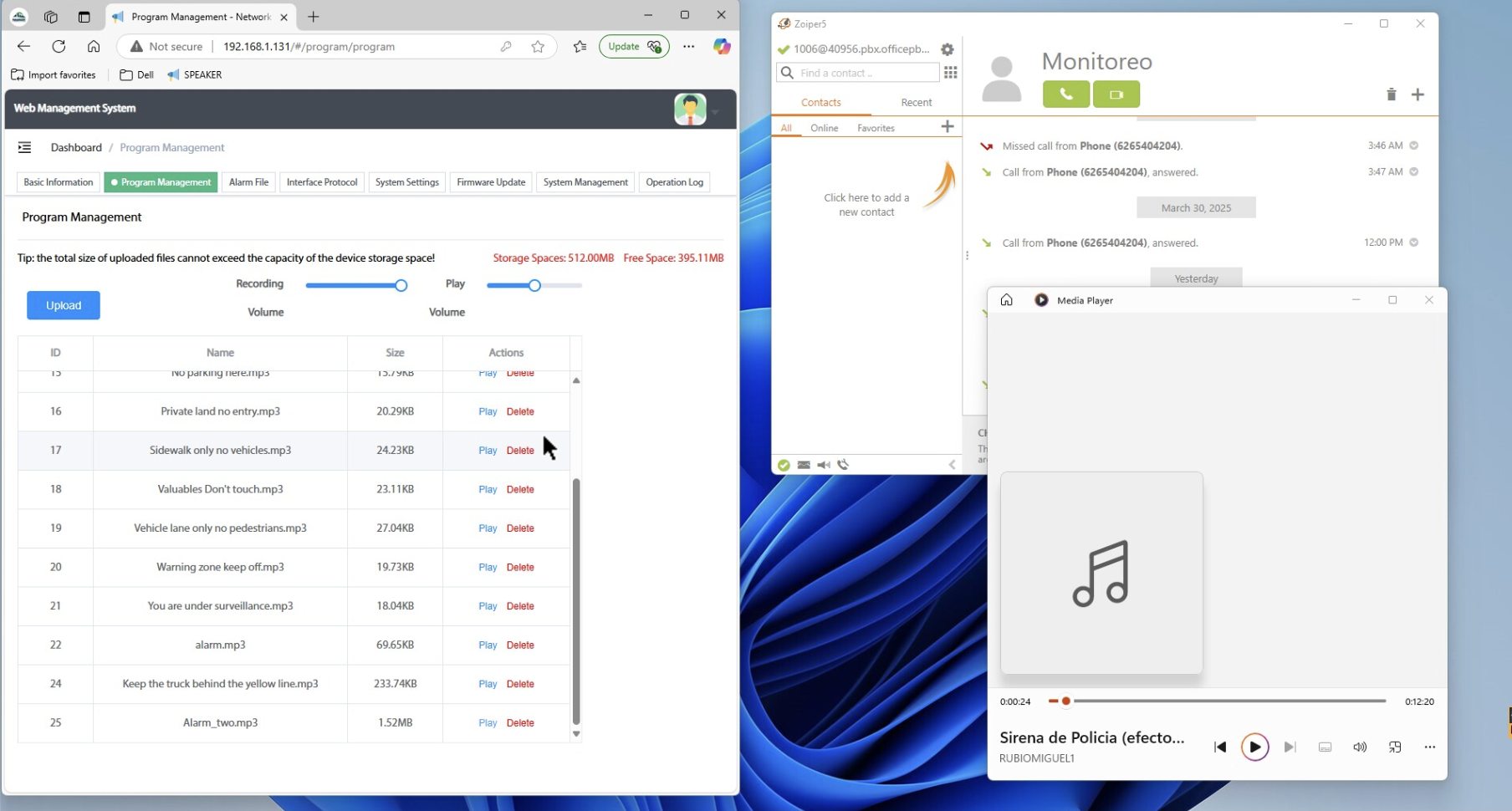Click Dashboard breadcrumb link

click(76, 148)
